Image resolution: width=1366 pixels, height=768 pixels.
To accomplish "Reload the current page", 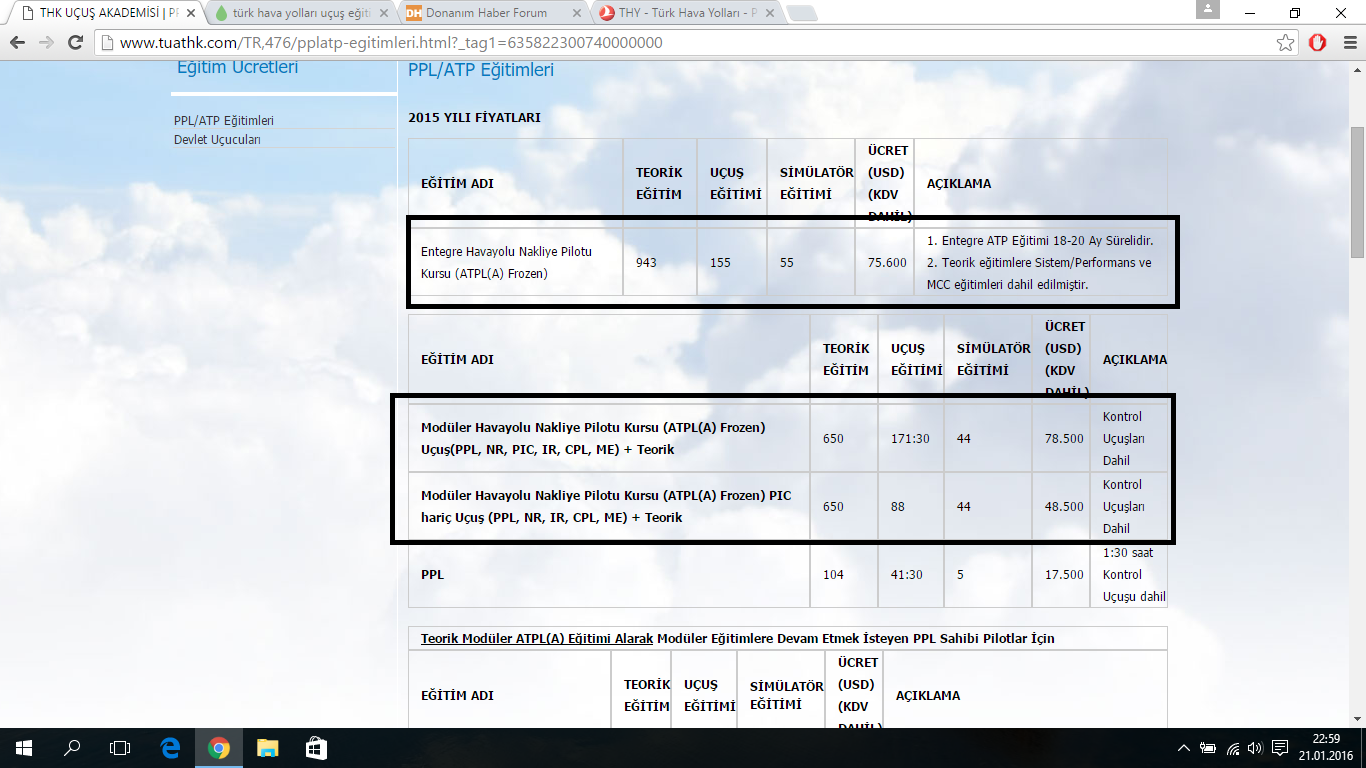I will (75, 44).
